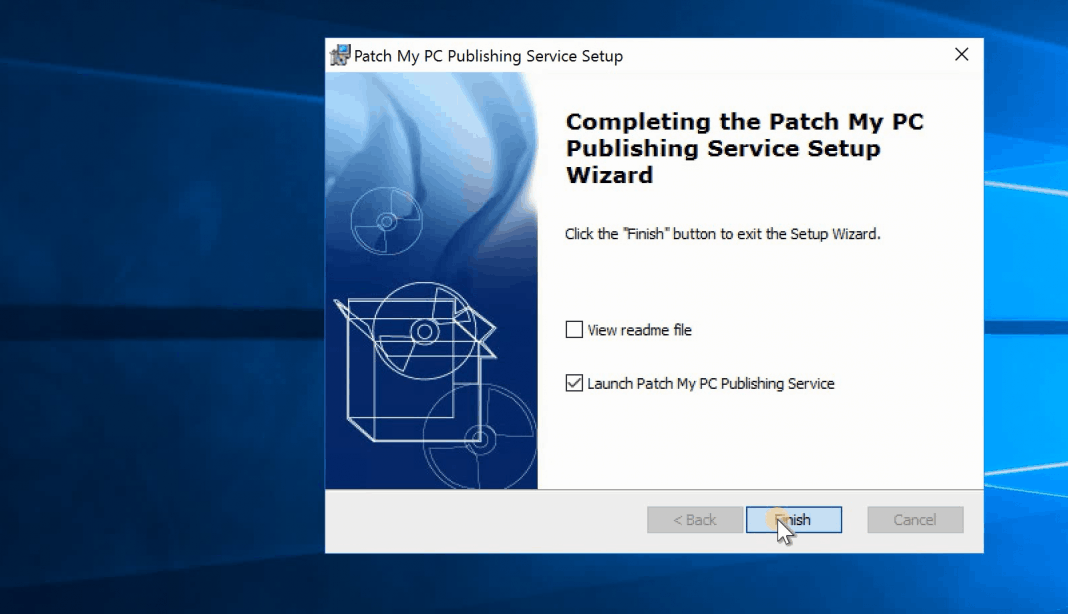The height and width of the screenshot is (614, 1068).
Task: Click the text "Click the Finish button to exit"
Action: (x=723, y=234)
